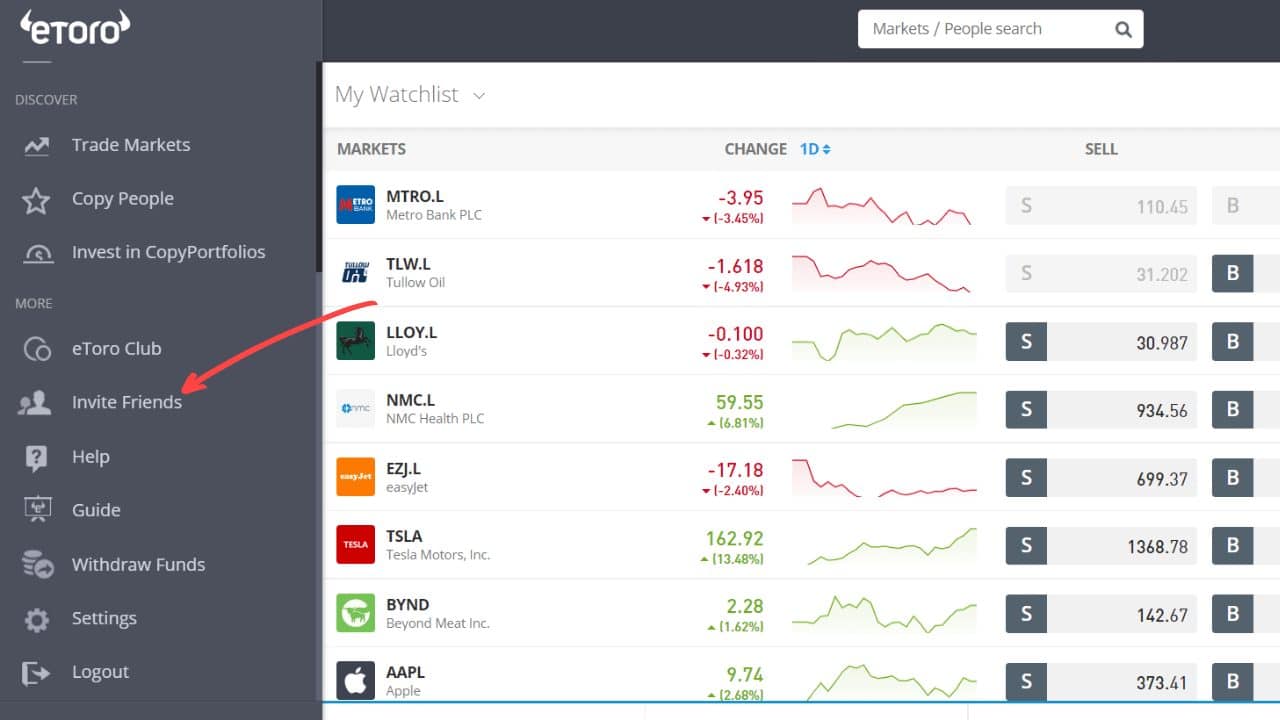Open the Settings gear icon
This screenshot has height=720, width=1280.
pos(36,618)
